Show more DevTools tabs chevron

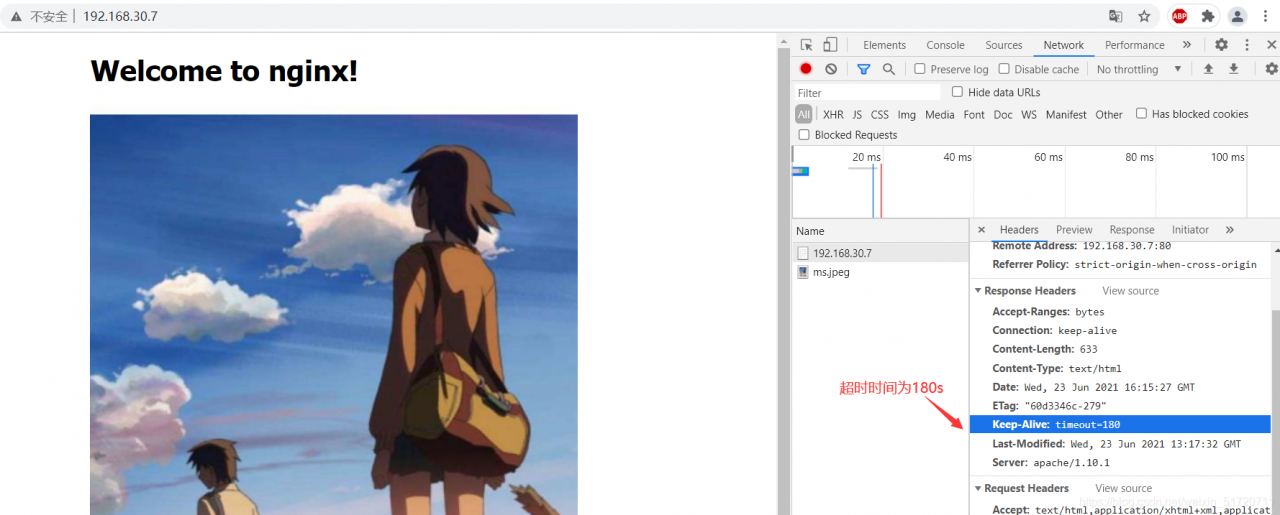pyautogui.click(x=1187, y=45)
